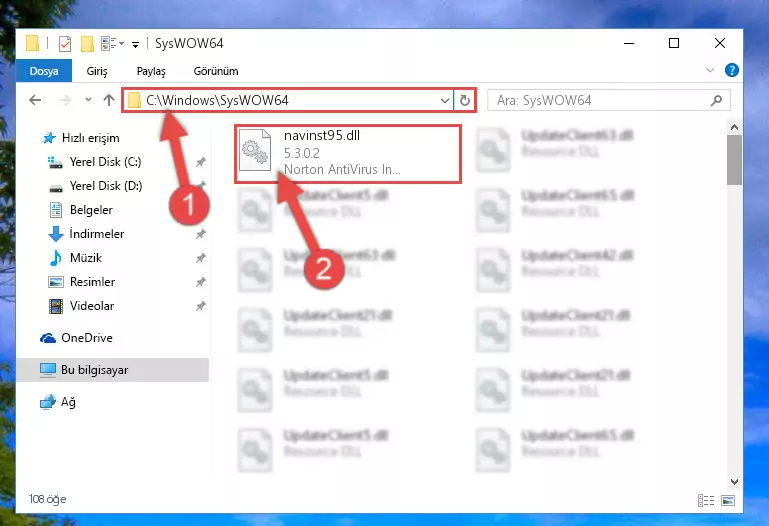Click the address bar path C:\Windows\SysWOW64
The width and height of the screenshot is (769, 526).
(217, 100)
